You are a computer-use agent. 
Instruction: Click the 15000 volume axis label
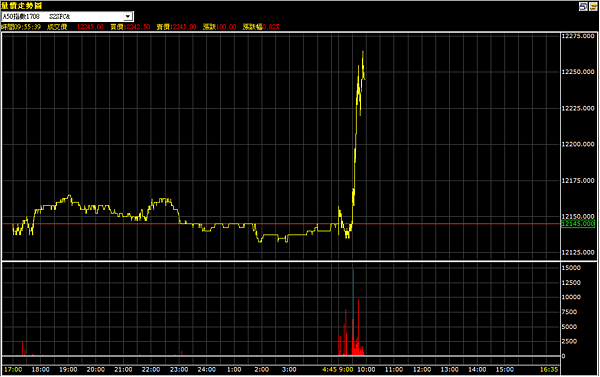coord(571,268)
